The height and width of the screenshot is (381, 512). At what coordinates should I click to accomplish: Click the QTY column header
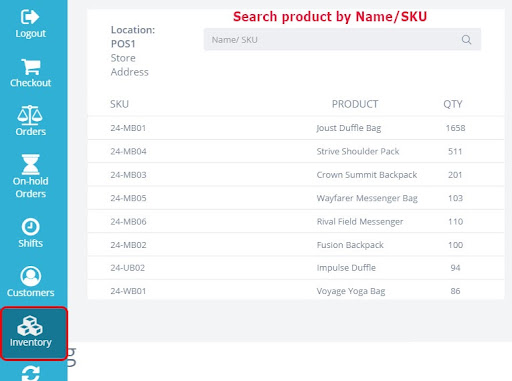[x=453, y=104]
